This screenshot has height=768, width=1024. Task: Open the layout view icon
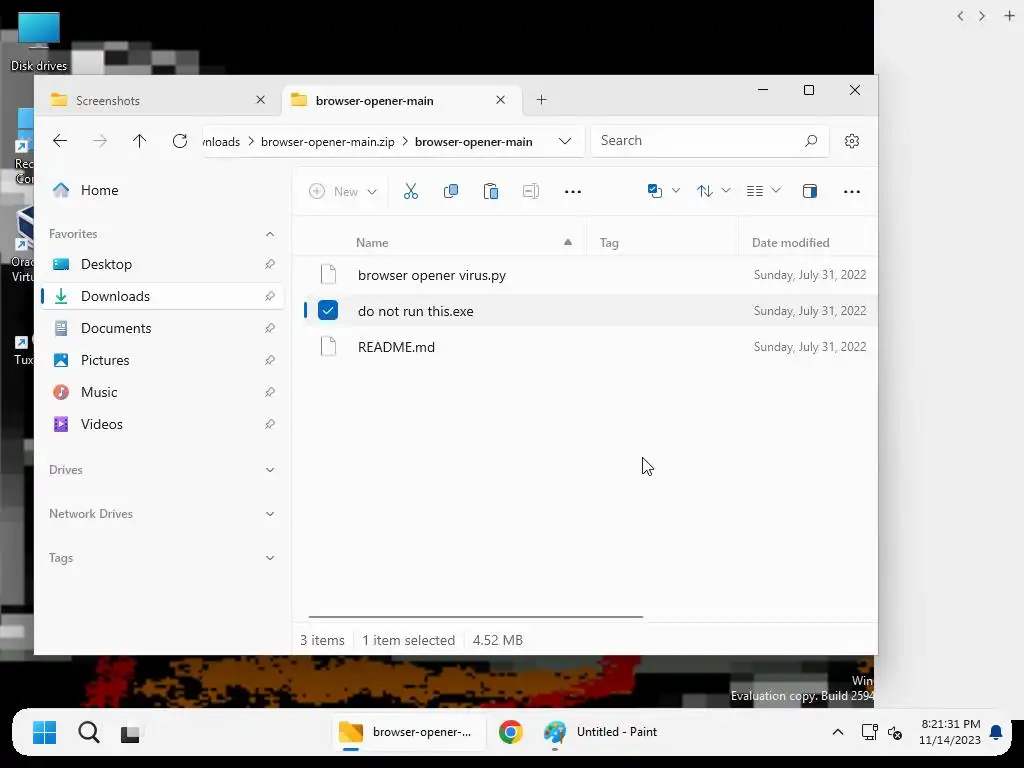[x=755, y=191]
